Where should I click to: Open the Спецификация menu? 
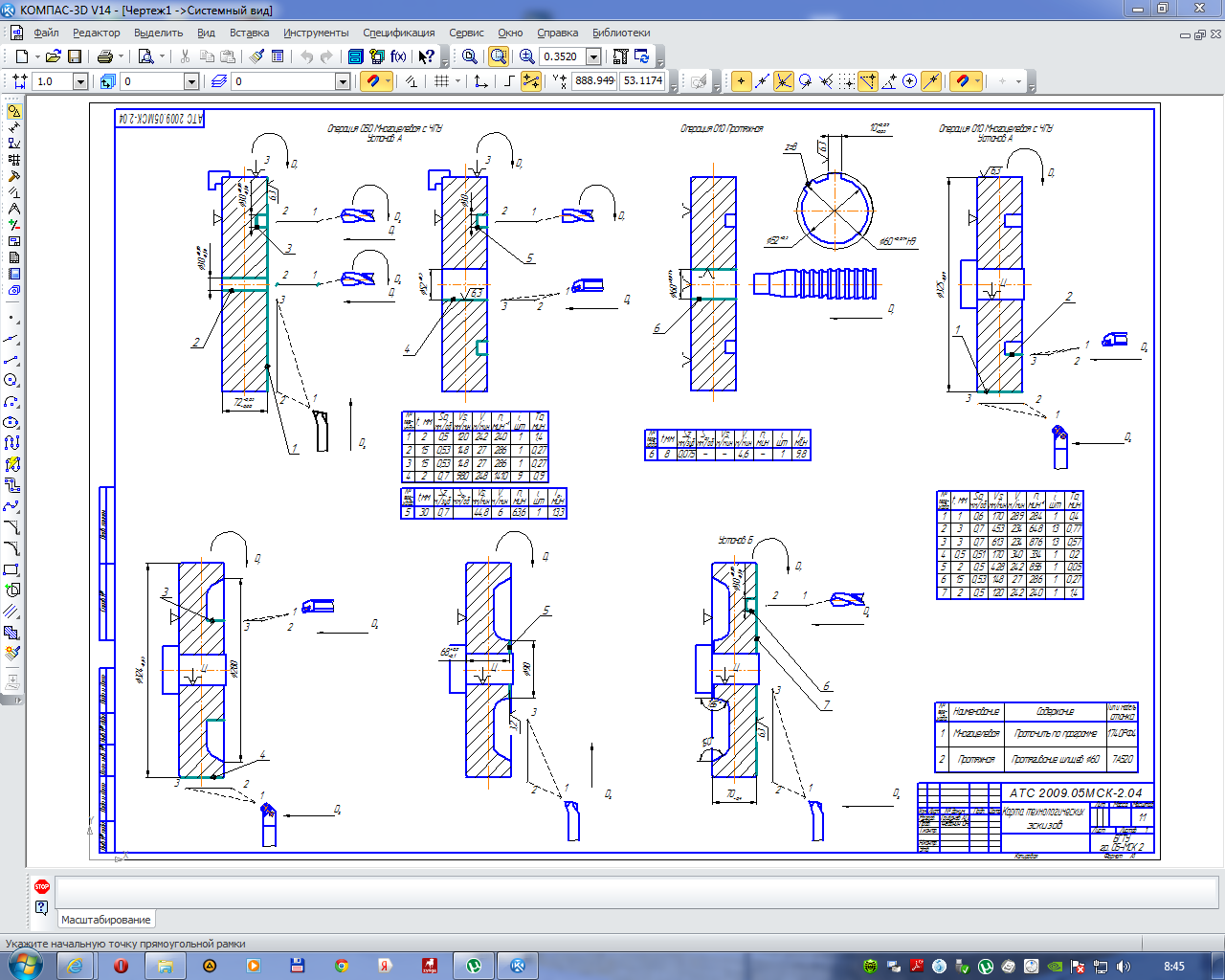point(398,33)
